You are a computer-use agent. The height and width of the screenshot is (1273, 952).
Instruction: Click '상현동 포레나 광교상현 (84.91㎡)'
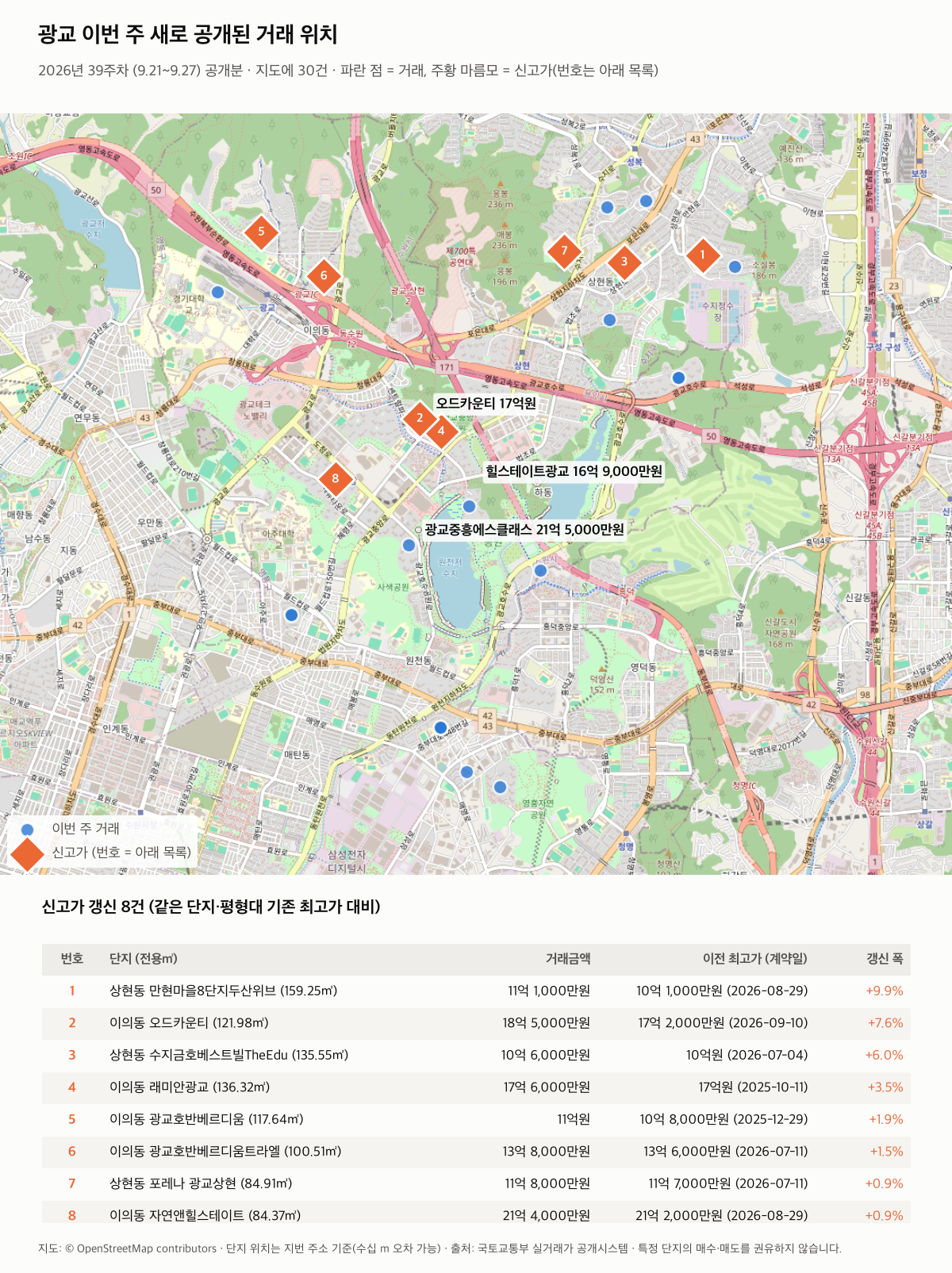201,1183
